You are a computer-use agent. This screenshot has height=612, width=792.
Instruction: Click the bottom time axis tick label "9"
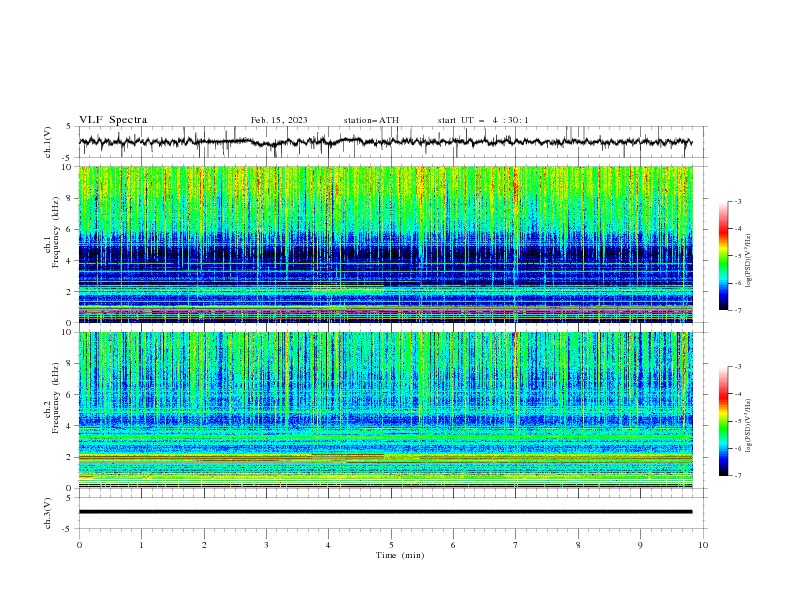tap(640, 545)
